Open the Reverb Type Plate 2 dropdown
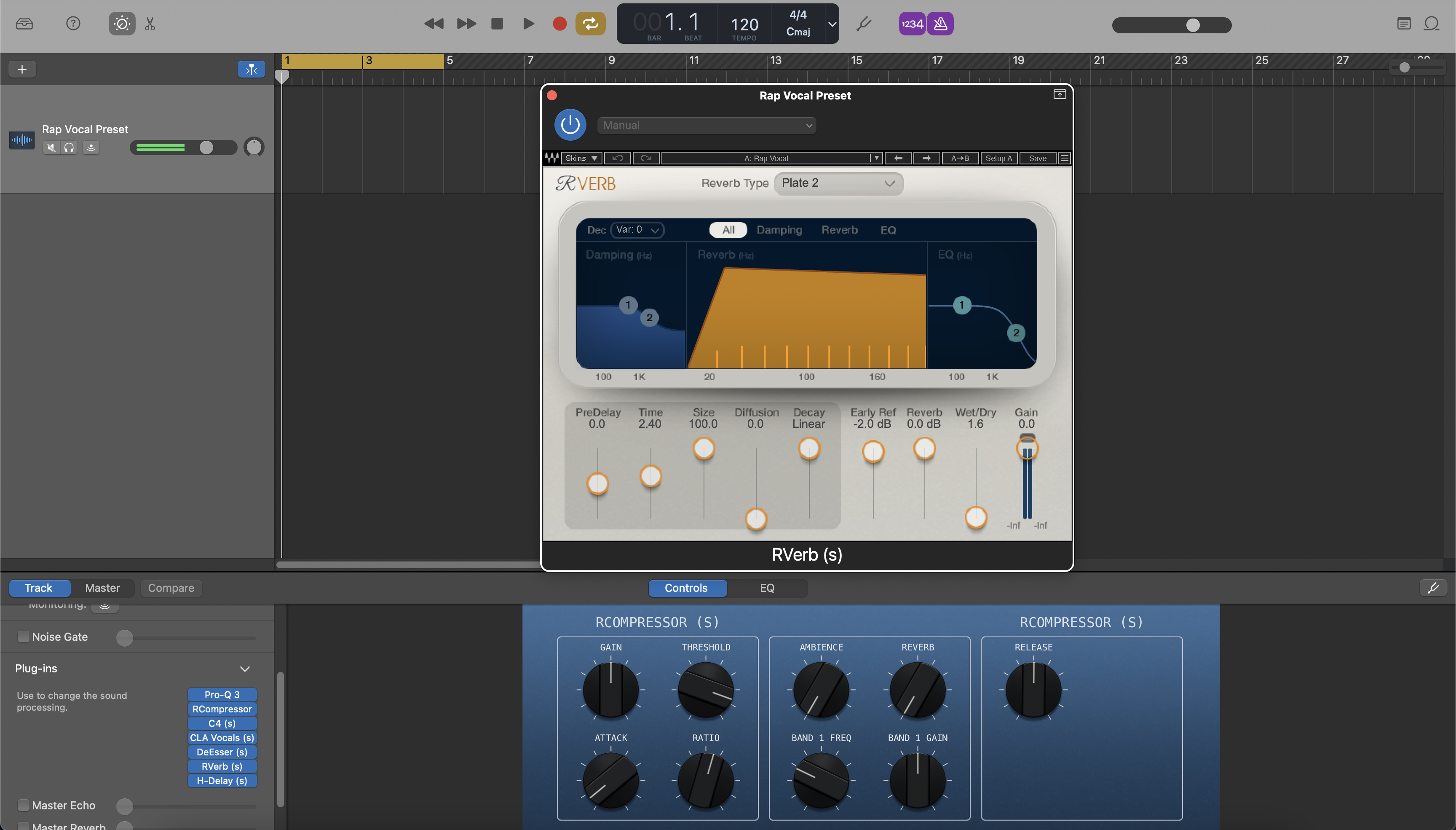1456x830 pixels. tap(838, 183)
